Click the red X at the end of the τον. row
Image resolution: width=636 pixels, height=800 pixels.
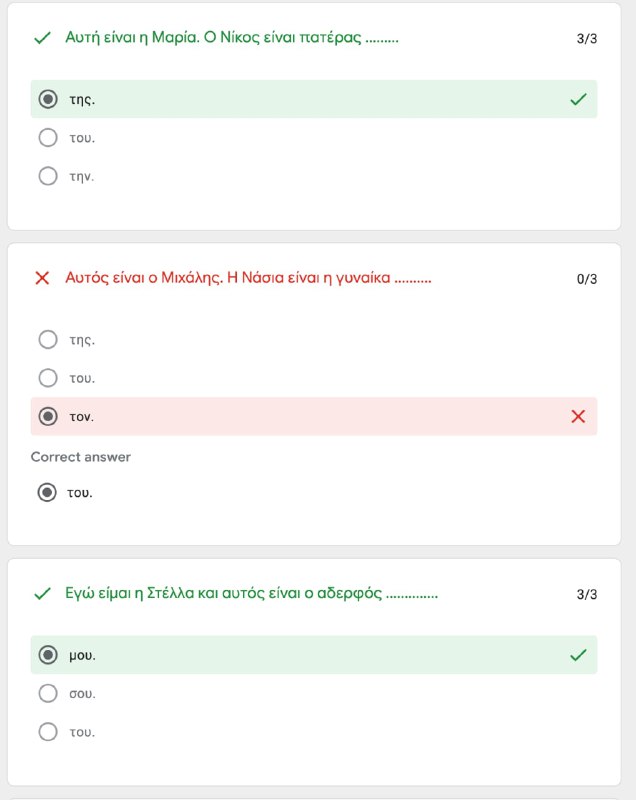578,416
